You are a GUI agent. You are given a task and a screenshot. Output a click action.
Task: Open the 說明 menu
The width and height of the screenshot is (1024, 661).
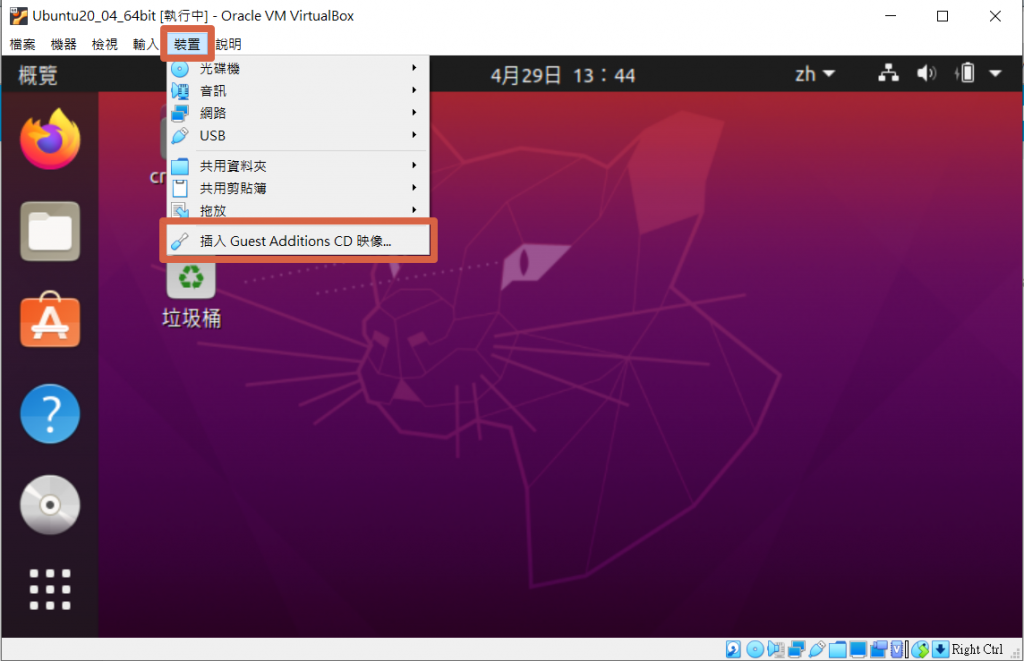coord(229,44)
